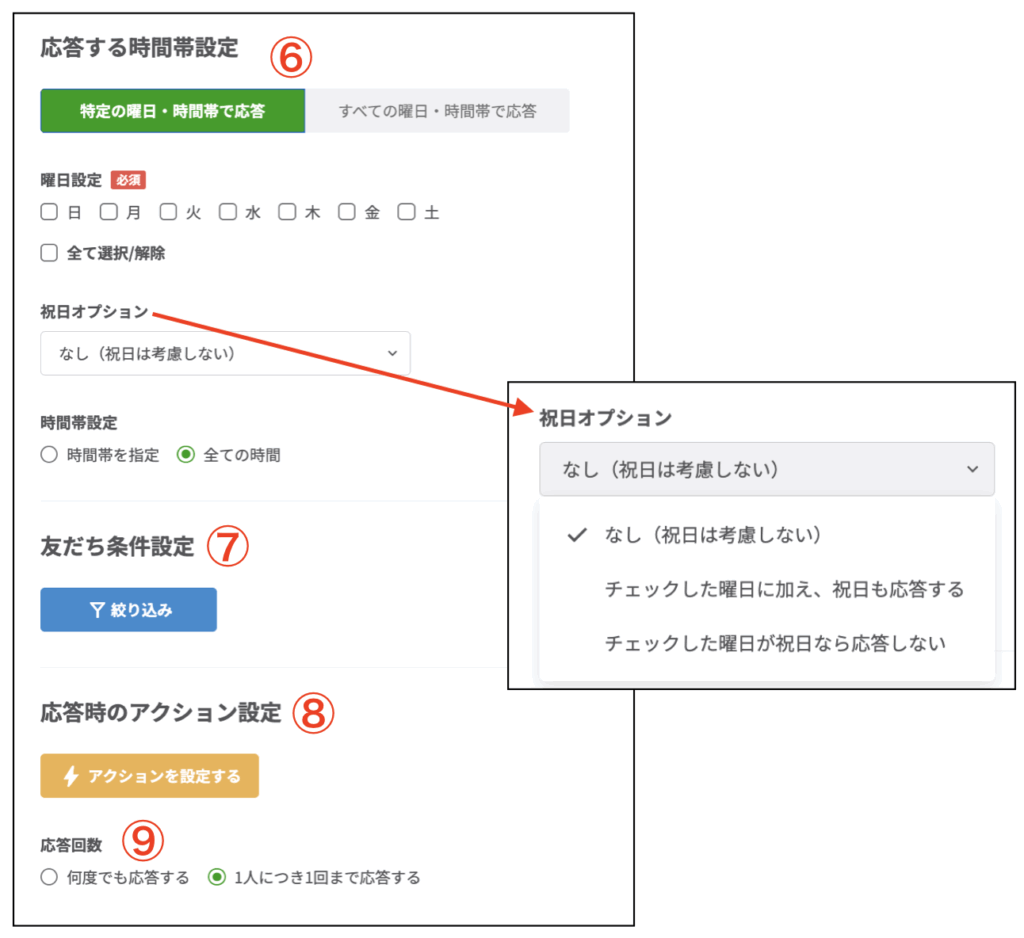Check the 日 (Sunday) checkbox

(49, 212)
